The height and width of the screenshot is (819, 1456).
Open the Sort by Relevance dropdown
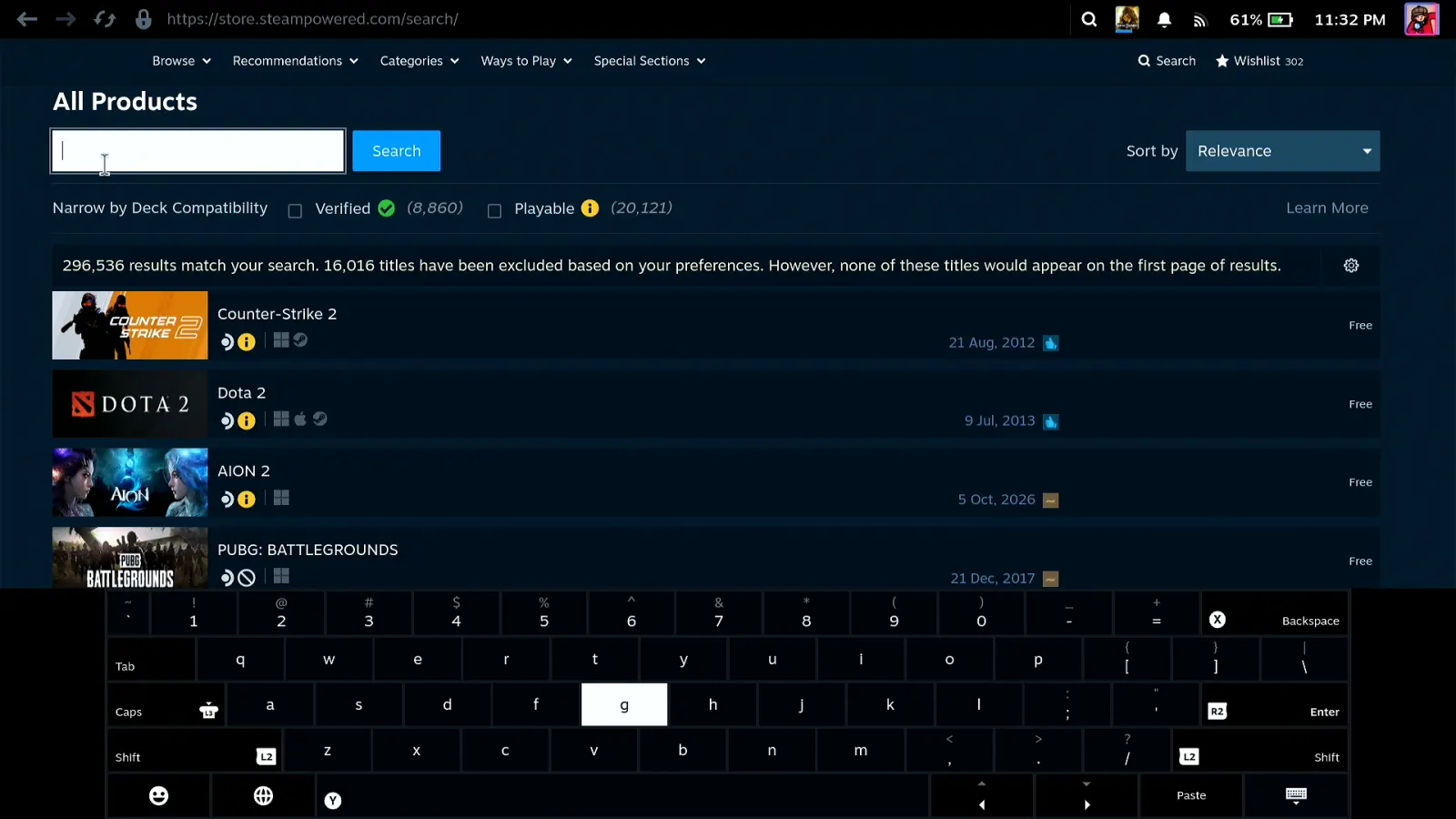point(1282,151)
